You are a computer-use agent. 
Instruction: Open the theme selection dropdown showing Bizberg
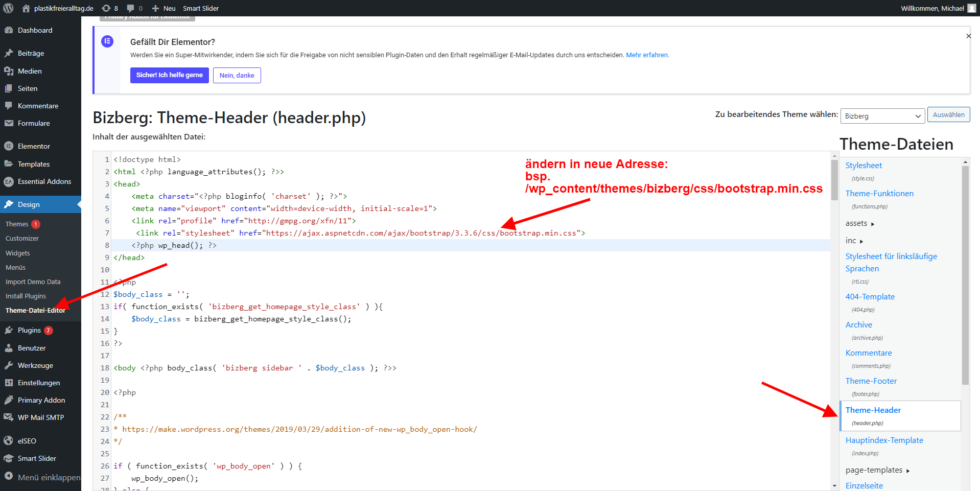pos(882,116)
